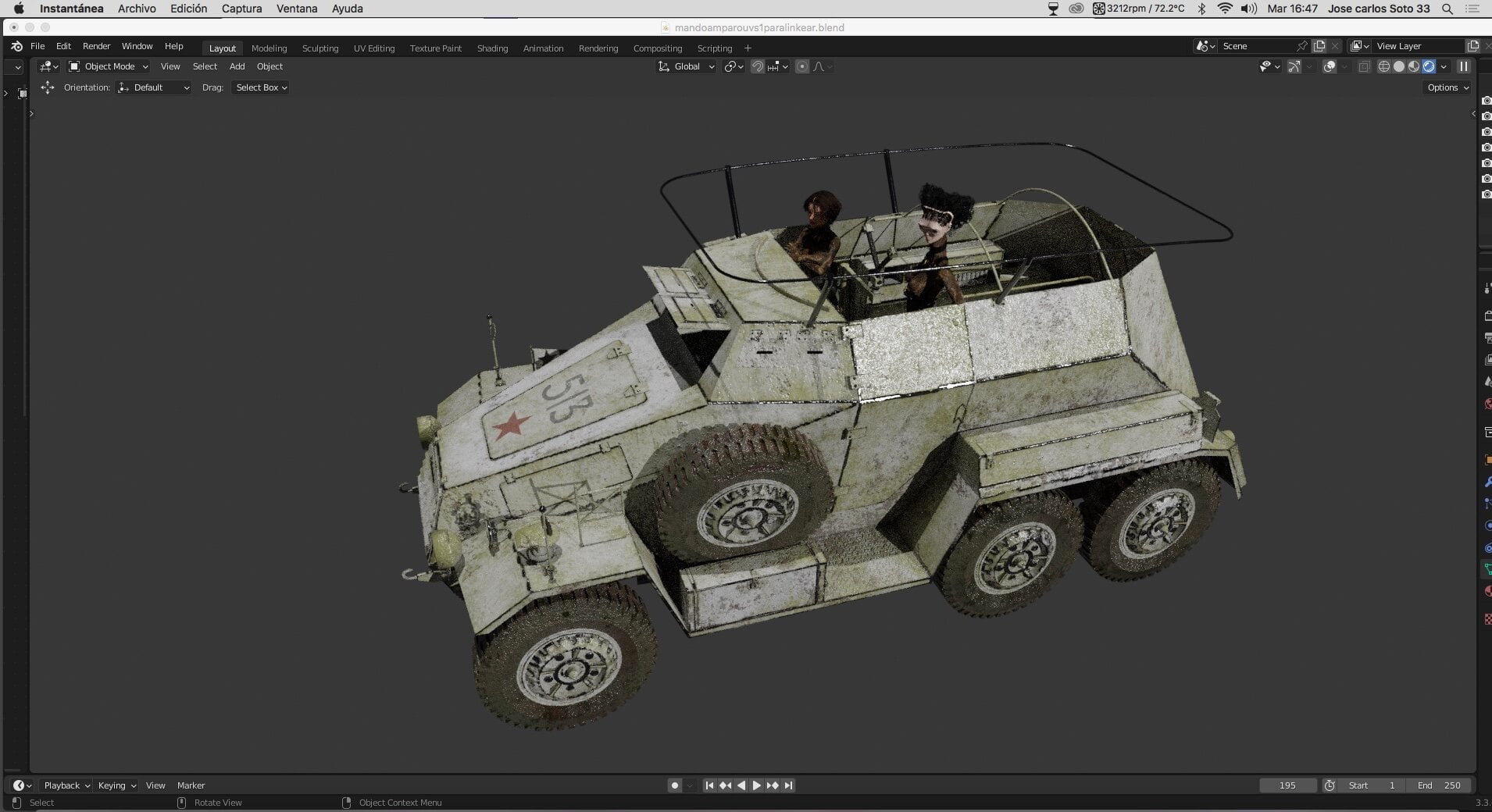
Task: Click the auto keying record button
Action: (675, 785)
